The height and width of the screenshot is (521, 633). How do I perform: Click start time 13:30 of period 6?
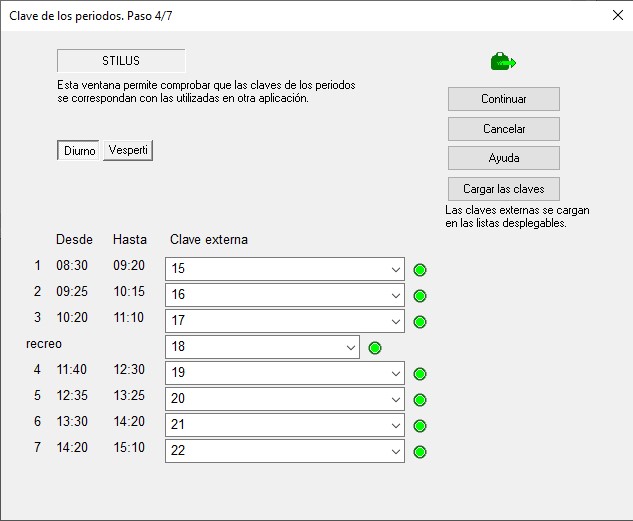72,421
